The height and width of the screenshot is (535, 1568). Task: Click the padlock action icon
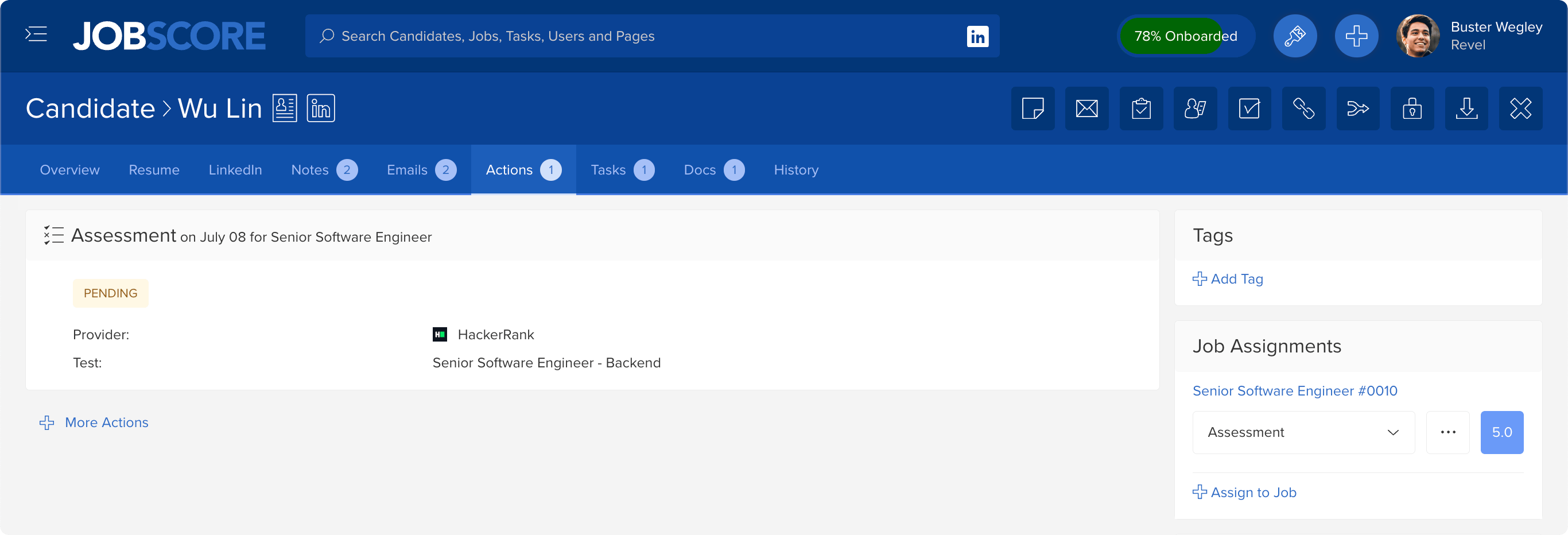(1412, 108)
